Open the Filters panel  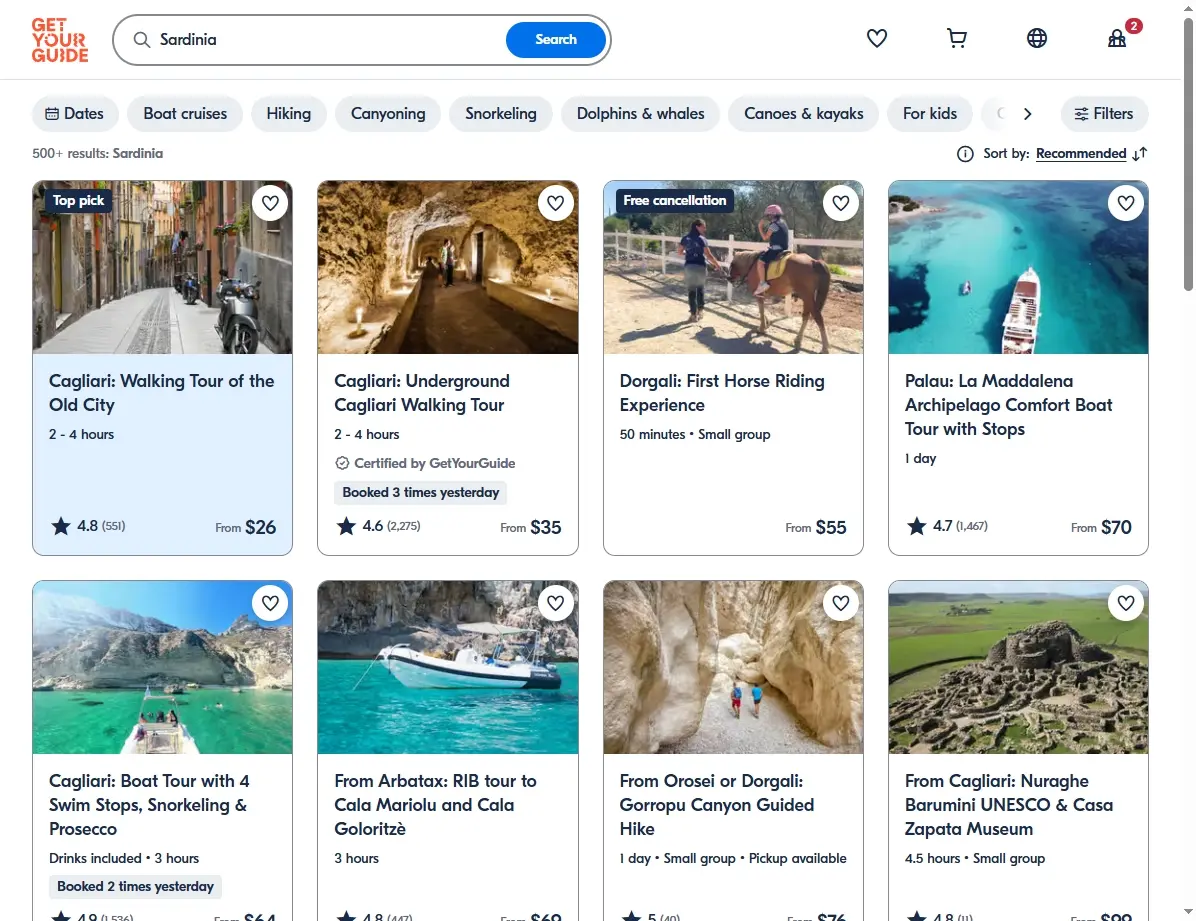(x=1104, y=114)
